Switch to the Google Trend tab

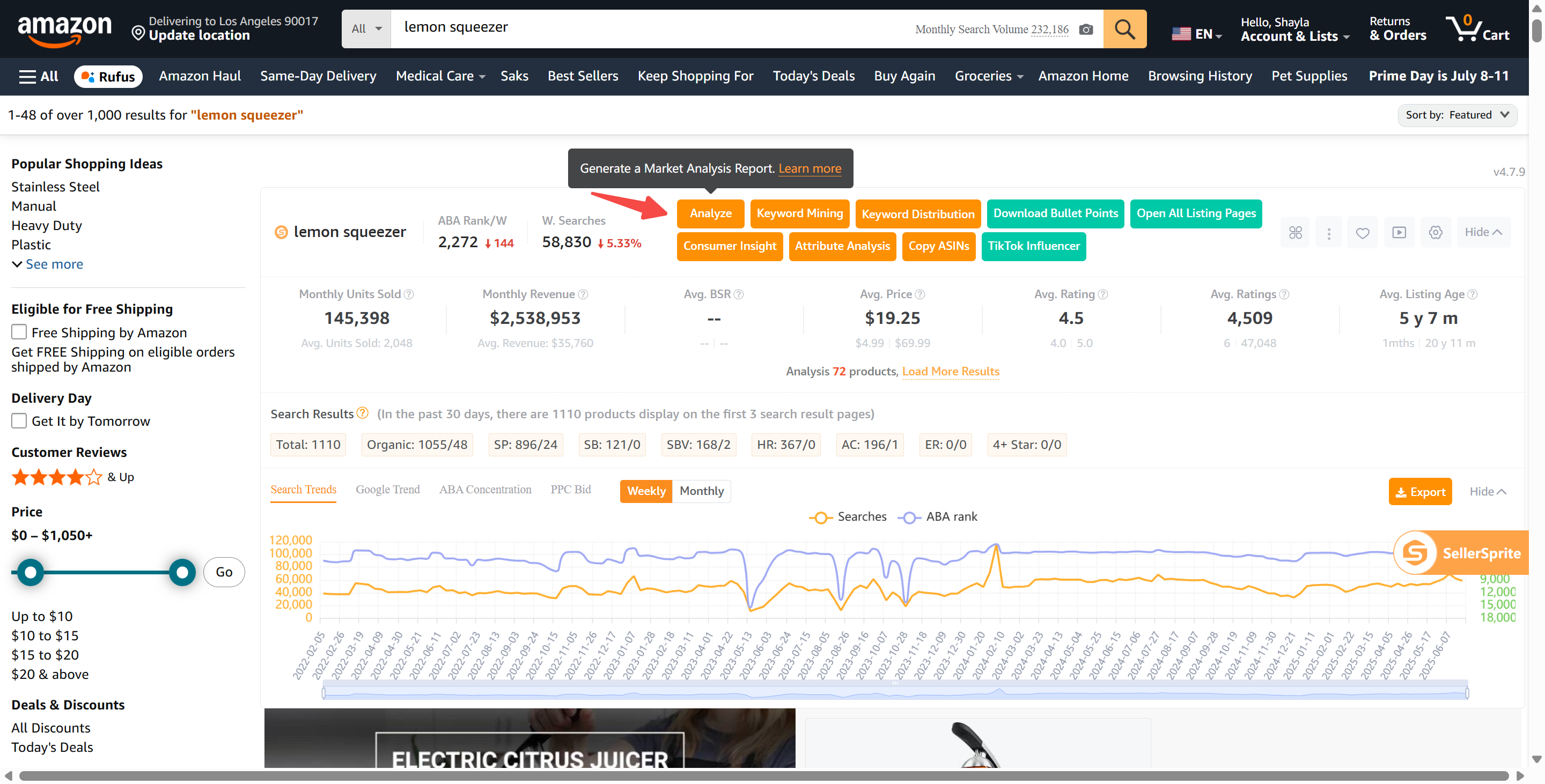tap(387, 490)
